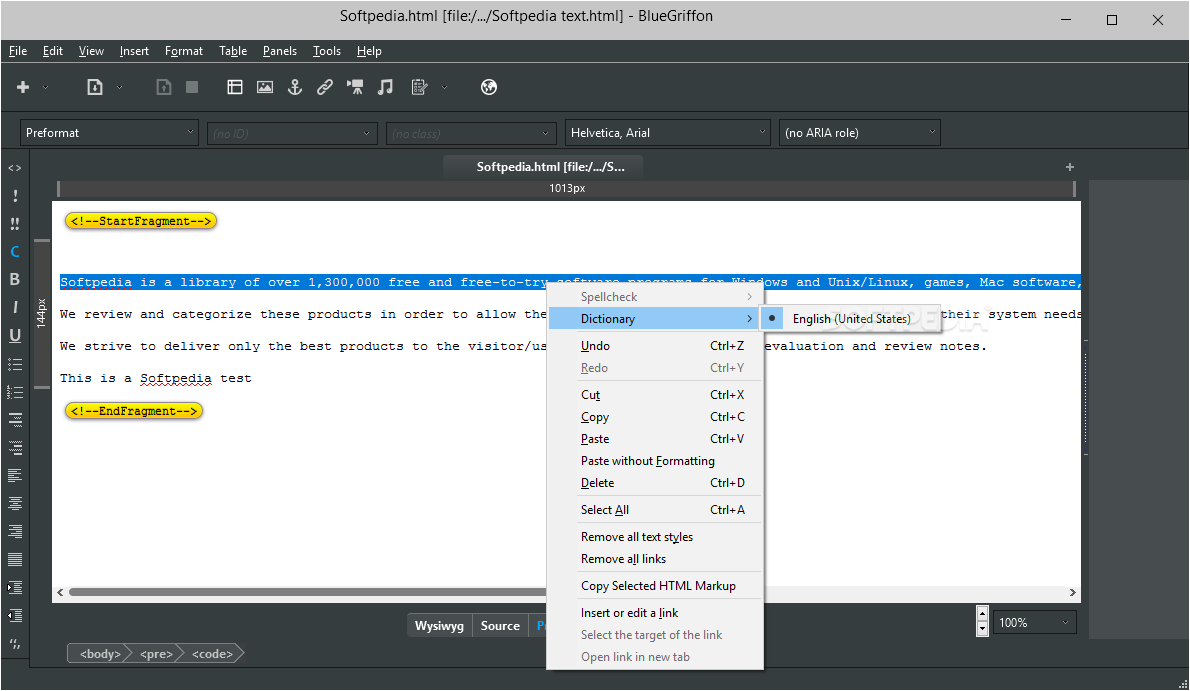Expand the arrow beside the form icon
This screenshot has height=691, width=1190.
point(445,87)
